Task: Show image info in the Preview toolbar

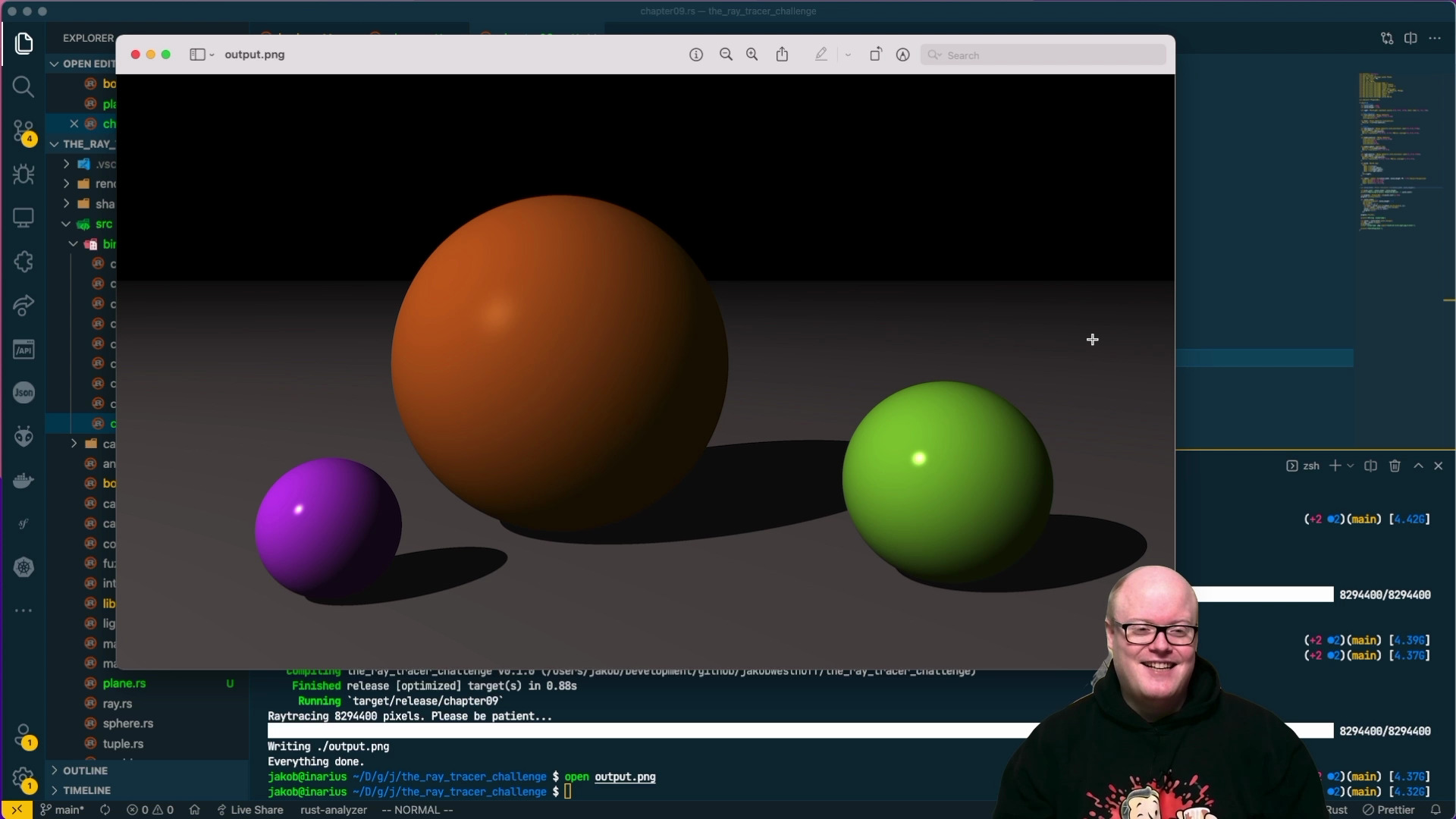Action: pos(696,55)
